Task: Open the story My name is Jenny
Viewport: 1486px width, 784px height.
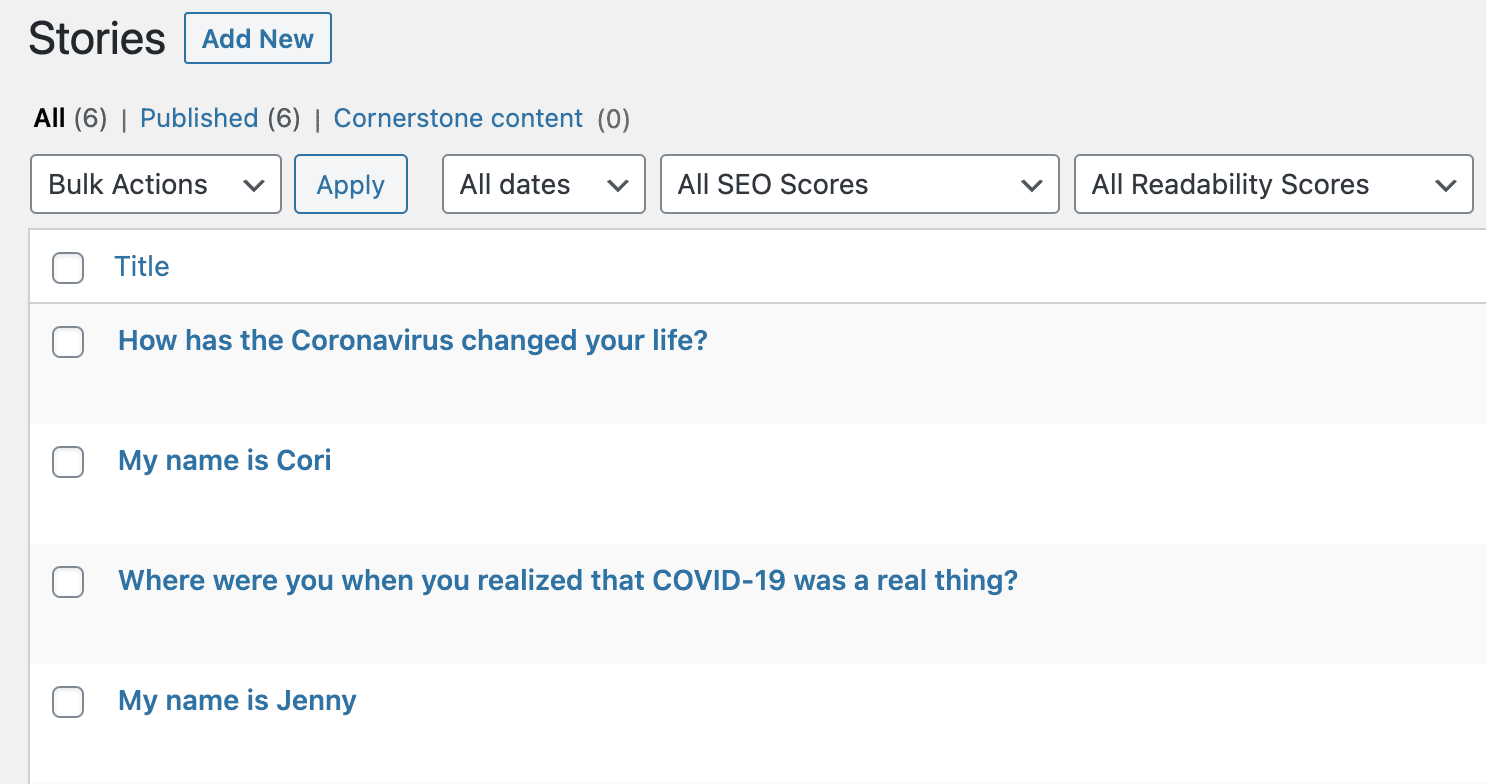Action: 236,701
